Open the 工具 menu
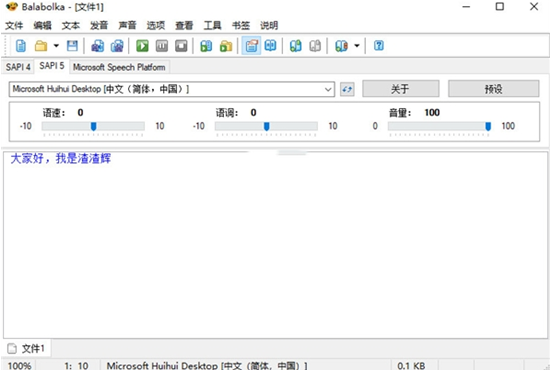Image resolution: width=550 pixels, height=370 pixels. 212,25
